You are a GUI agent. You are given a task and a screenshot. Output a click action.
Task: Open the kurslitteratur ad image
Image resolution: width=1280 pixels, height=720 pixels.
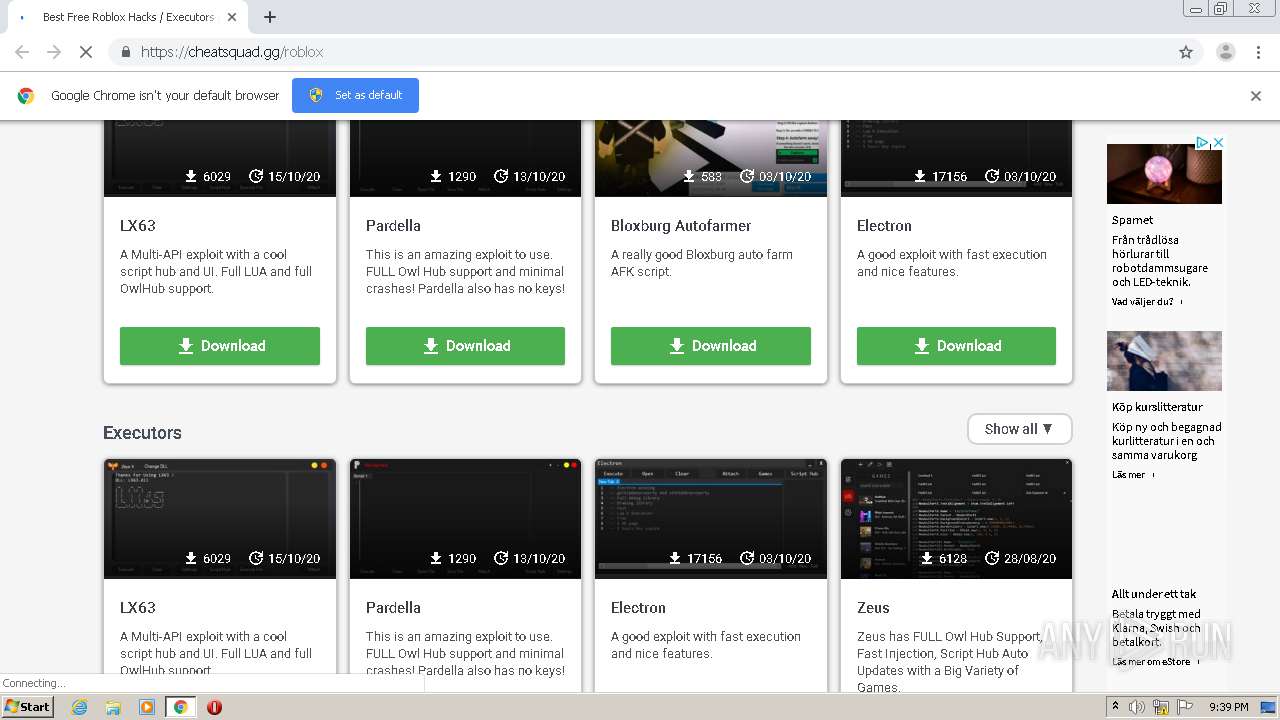(x=1164, y=361)
